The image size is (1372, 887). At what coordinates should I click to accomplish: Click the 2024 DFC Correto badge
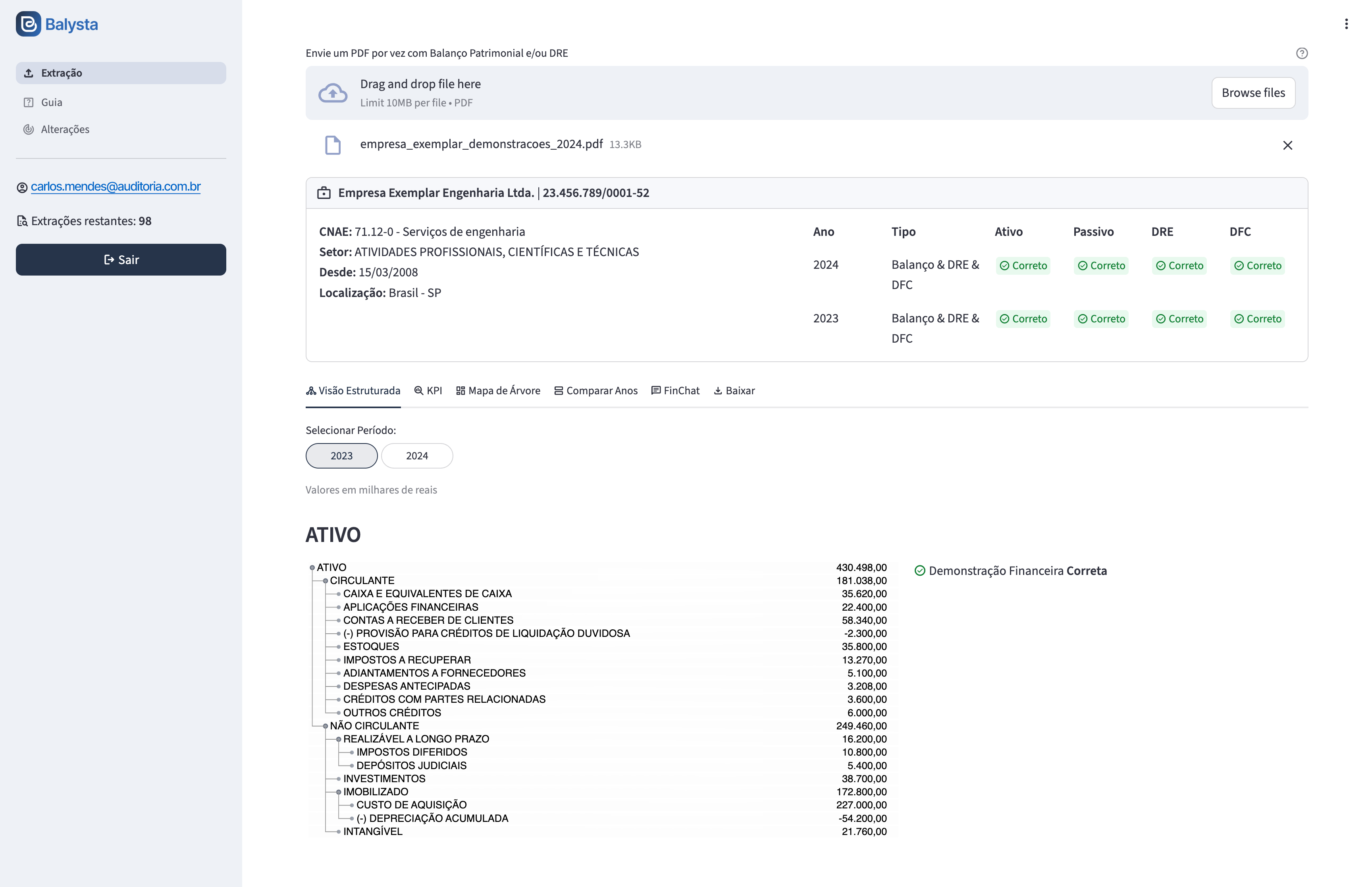click(1257, 266)
